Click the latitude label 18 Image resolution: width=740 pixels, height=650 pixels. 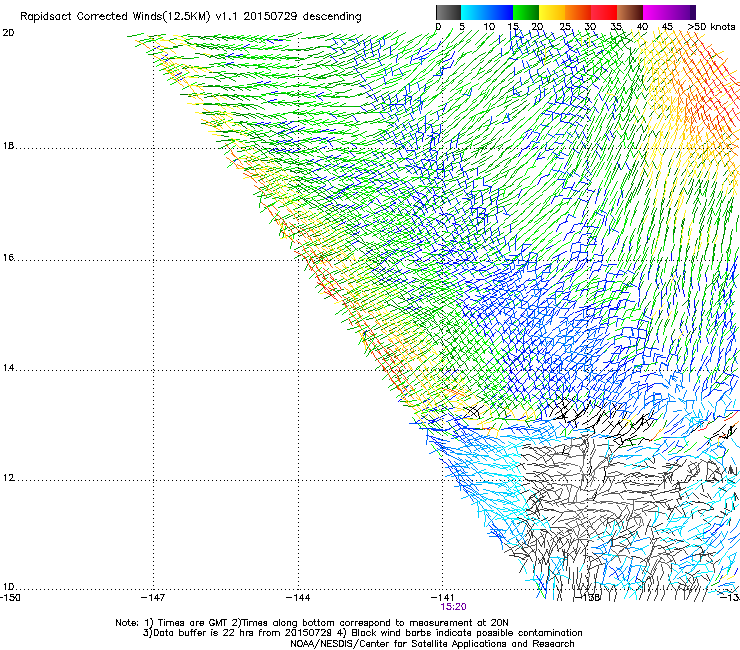click(8, 146)
